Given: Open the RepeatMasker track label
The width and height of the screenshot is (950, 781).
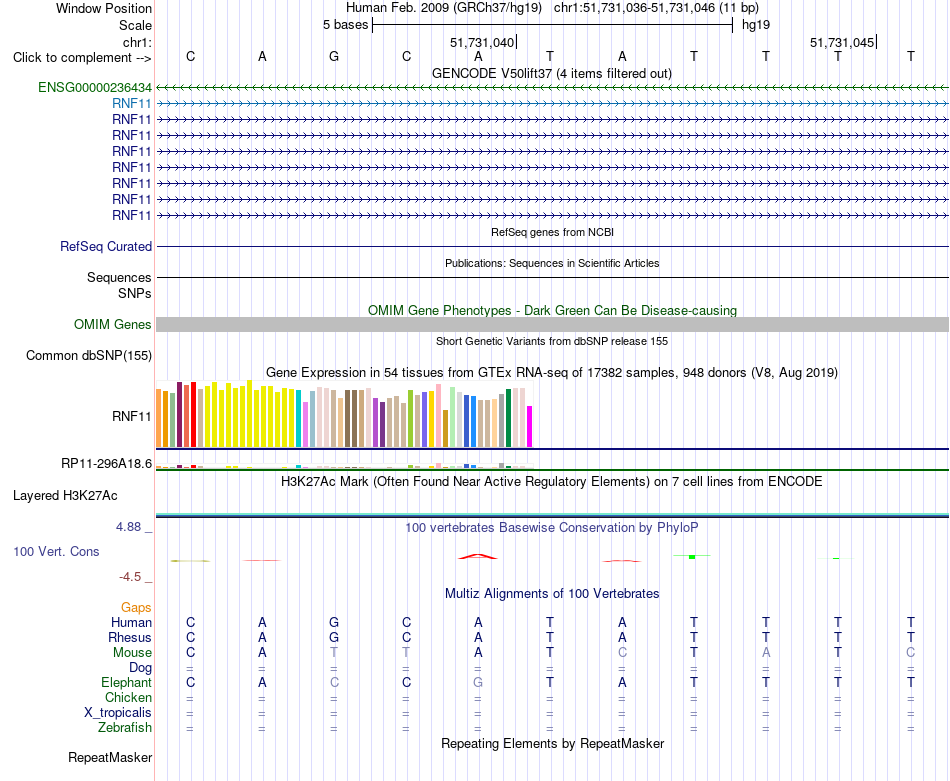Looking at the screenshot, I should tap(110, 757).
